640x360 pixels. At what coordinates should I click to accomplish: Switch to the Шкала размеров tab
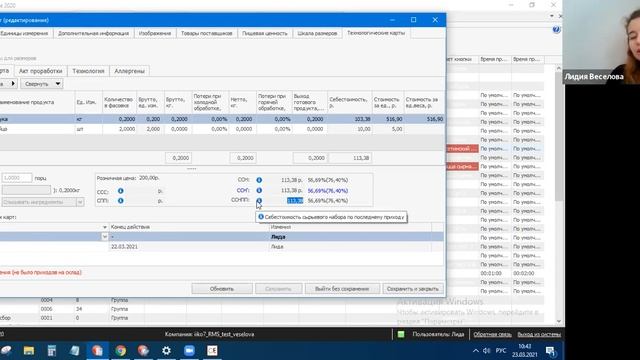[317, 33]
